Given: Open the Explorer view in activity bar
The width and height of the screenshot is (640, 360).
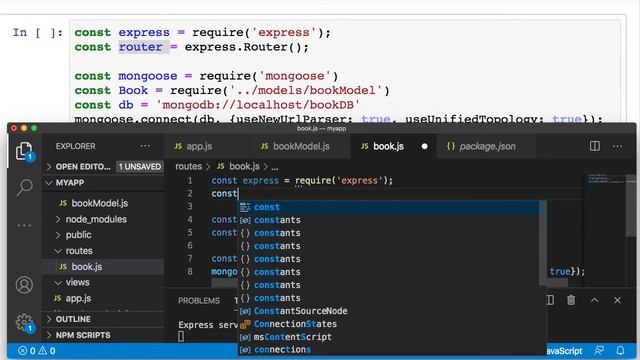Looking at the screenshot, I should (x=24, y=151).
